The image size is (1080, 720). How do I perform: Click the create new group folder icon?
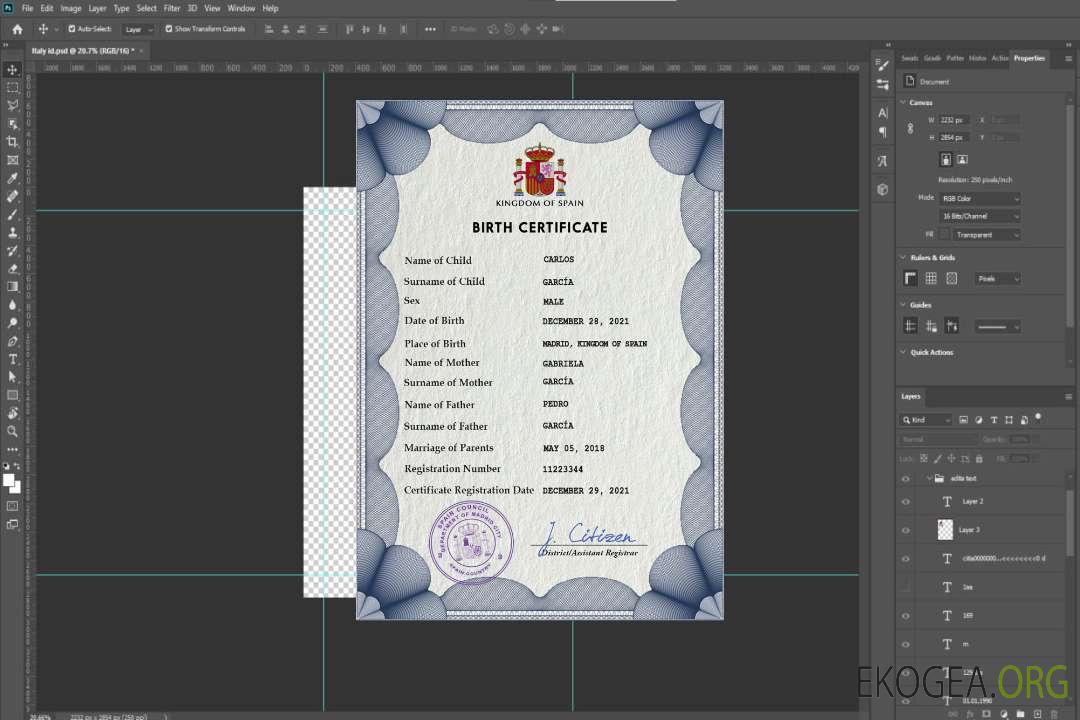(x=1020, y=714)
